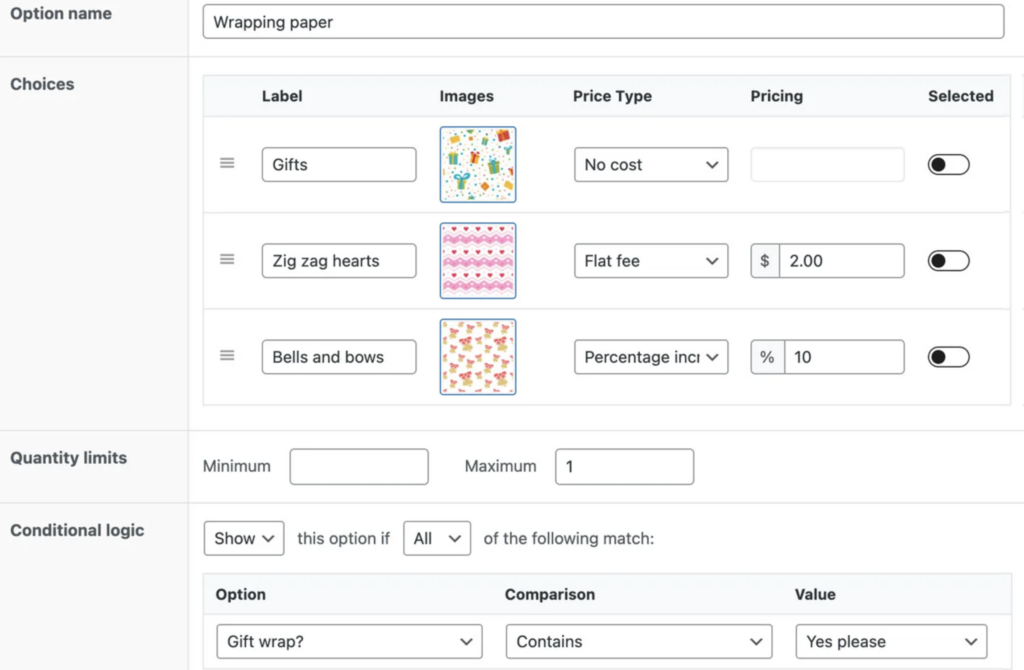The height and width of the screenshot is (670, 1024).
Task: Open the All match condition dropdown
Action: coord(437,538)
